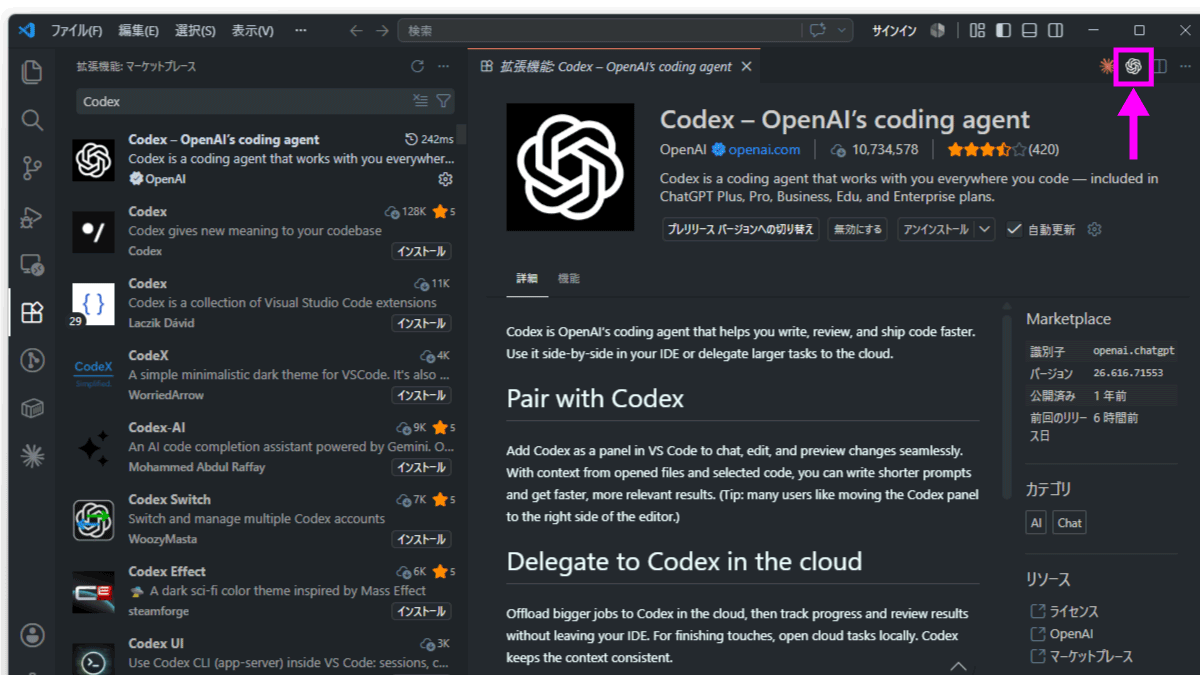The image size is (1200, 675).
Task: Open the 表示(V) menu
Action: [x=253, y=31]
